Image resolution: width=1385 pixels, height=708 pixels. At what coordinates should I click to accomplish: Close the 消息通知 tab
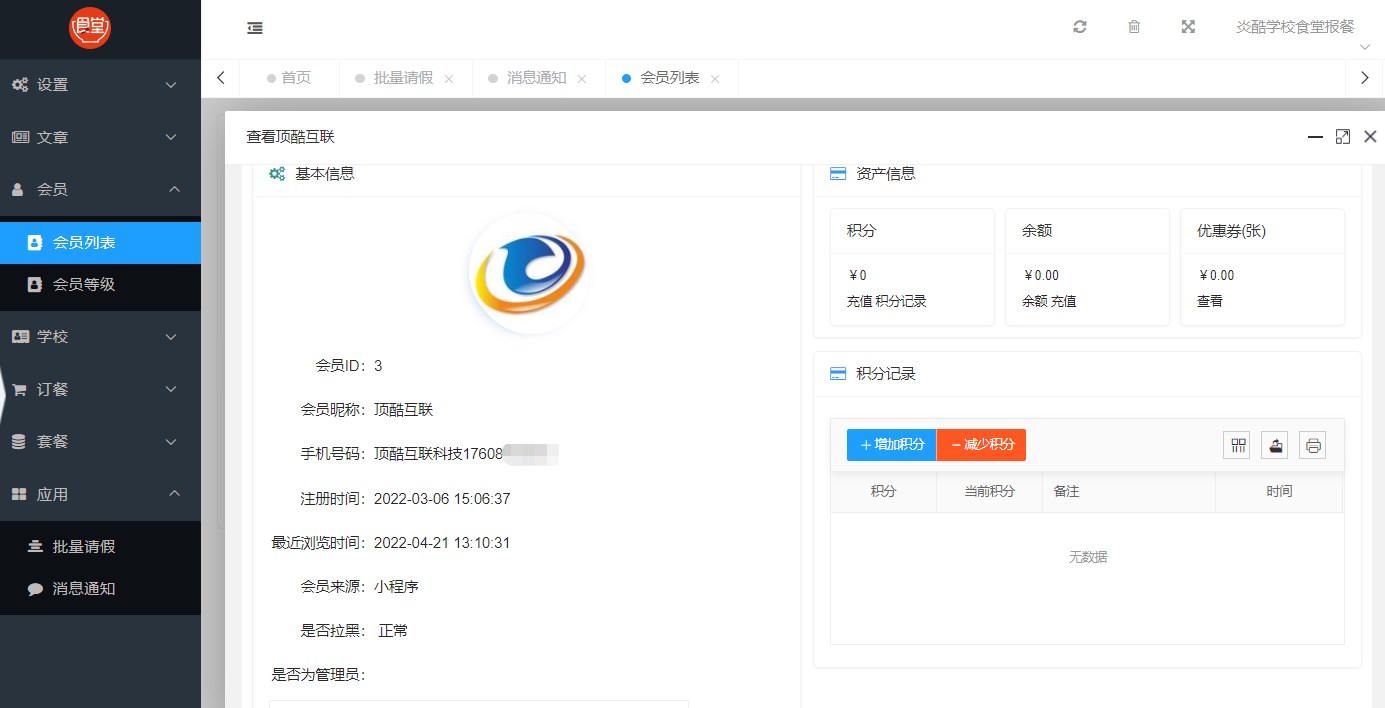[x=582, y=79]
